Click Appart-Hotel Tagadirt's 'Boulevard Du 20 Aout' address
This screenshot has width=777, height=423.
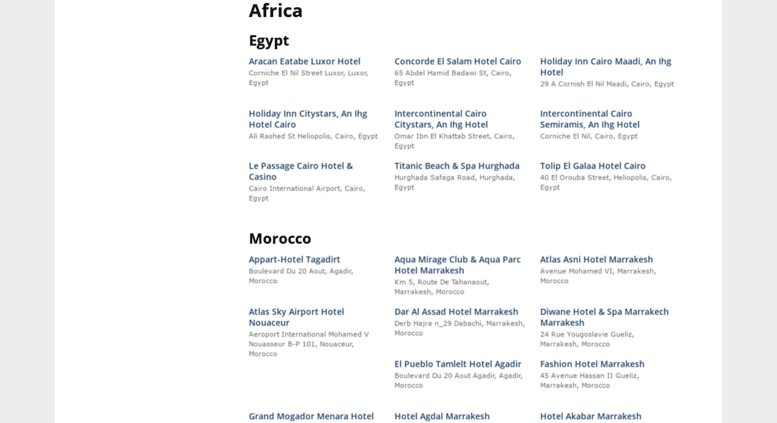(x=301, y=276)
